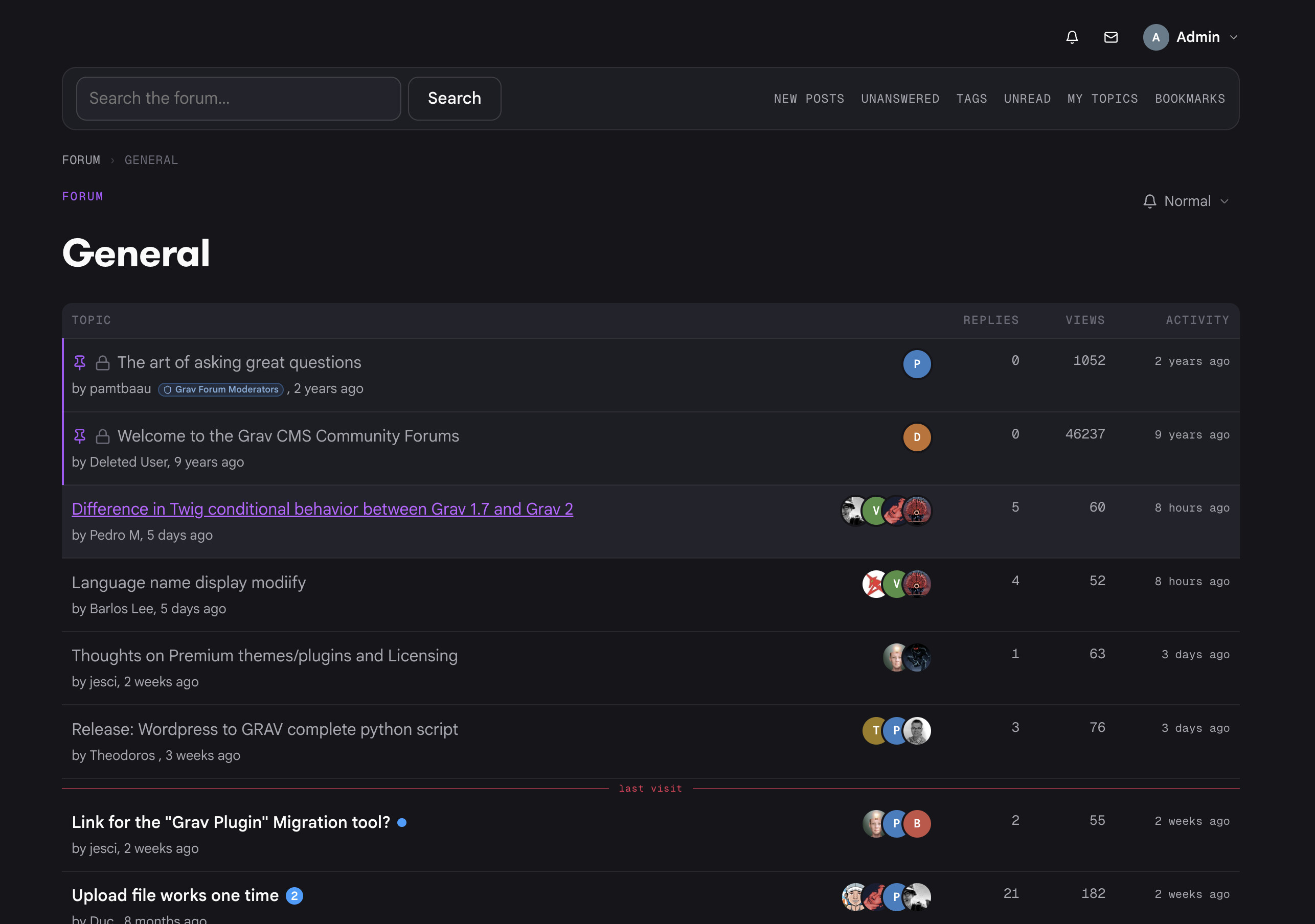Click the red B avatar in Migration tool row

click(x=917, y=824)
